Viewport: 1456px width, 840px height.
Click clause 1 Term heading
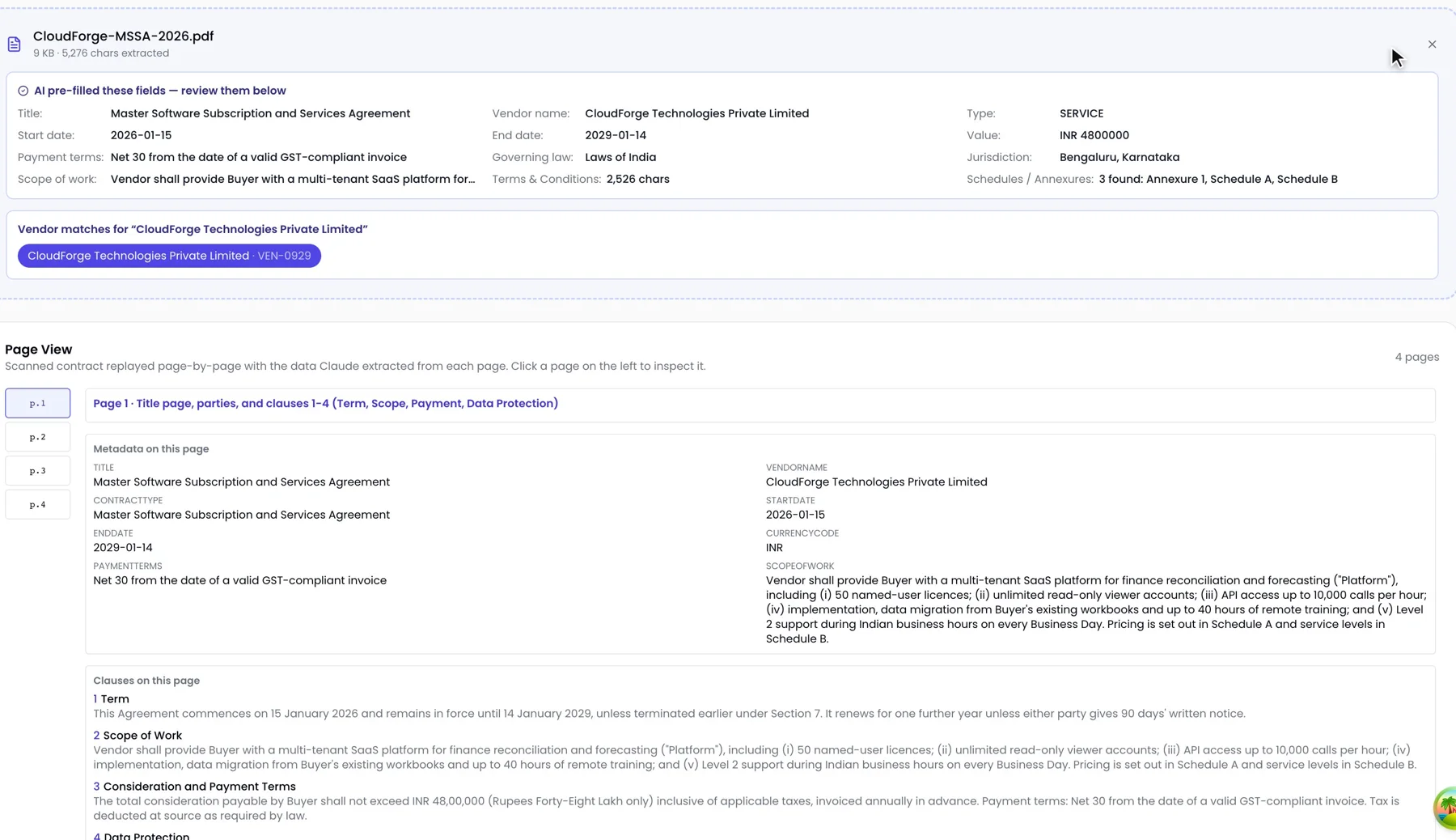point(111,699)
